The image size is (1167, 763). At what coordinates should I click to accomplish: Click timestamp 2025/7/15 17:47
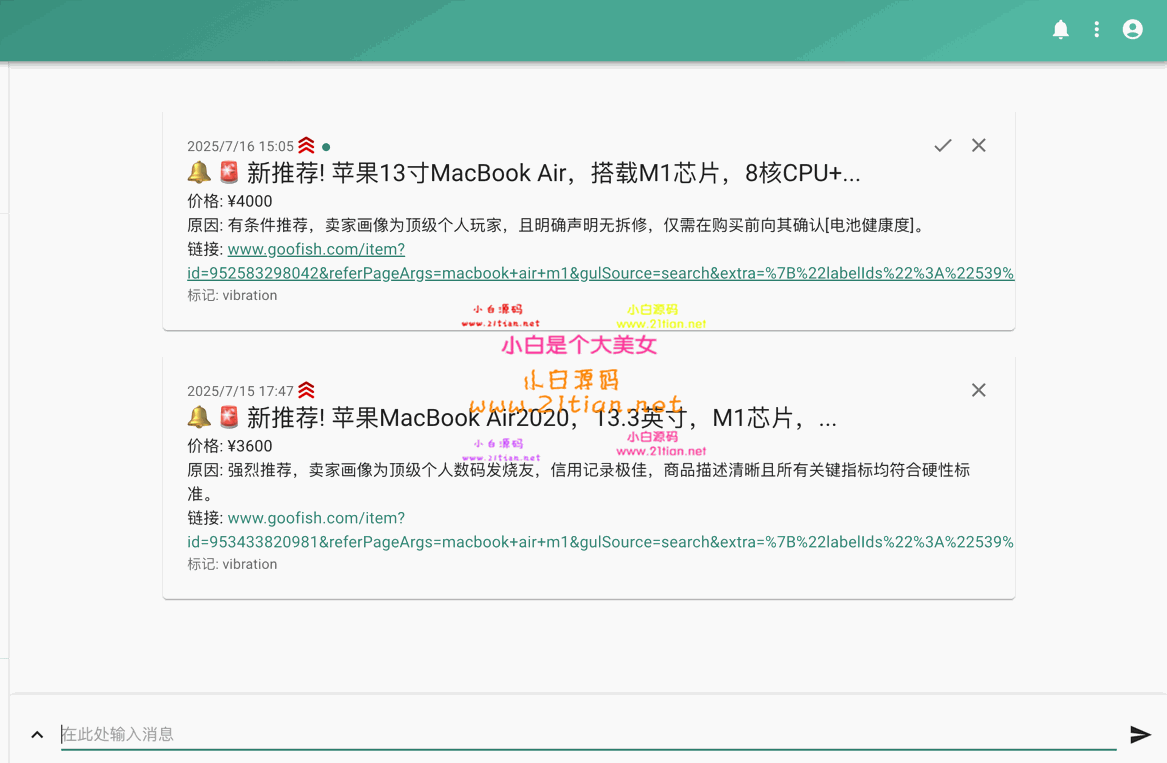[240, 392]
